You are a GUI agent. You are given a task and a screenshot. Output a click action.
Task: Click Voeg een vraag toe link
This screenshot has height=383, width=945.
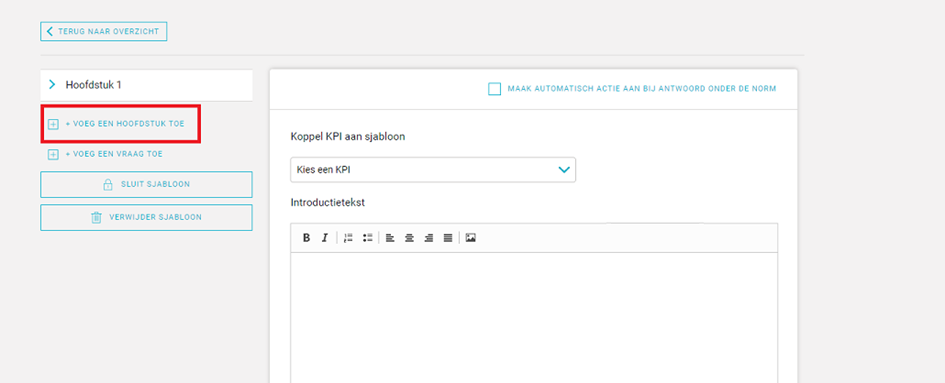coord(114,154)
